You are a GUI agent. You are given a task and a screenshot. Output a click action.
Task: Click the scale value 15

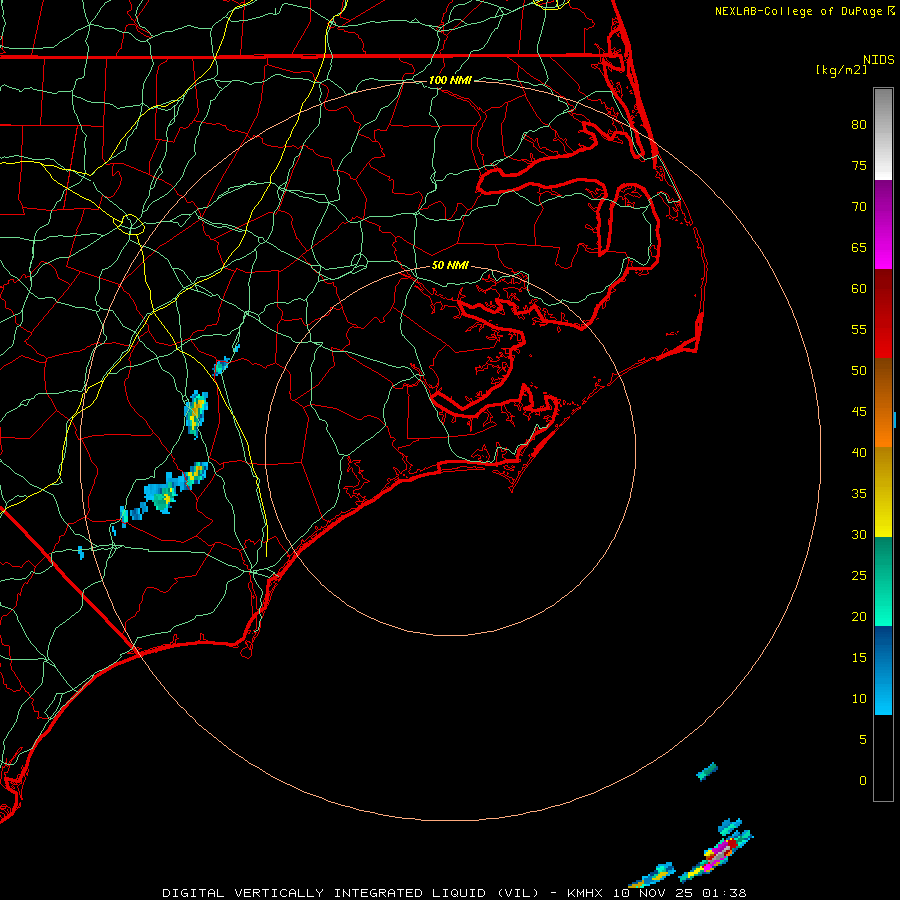(x=859, y=658)
